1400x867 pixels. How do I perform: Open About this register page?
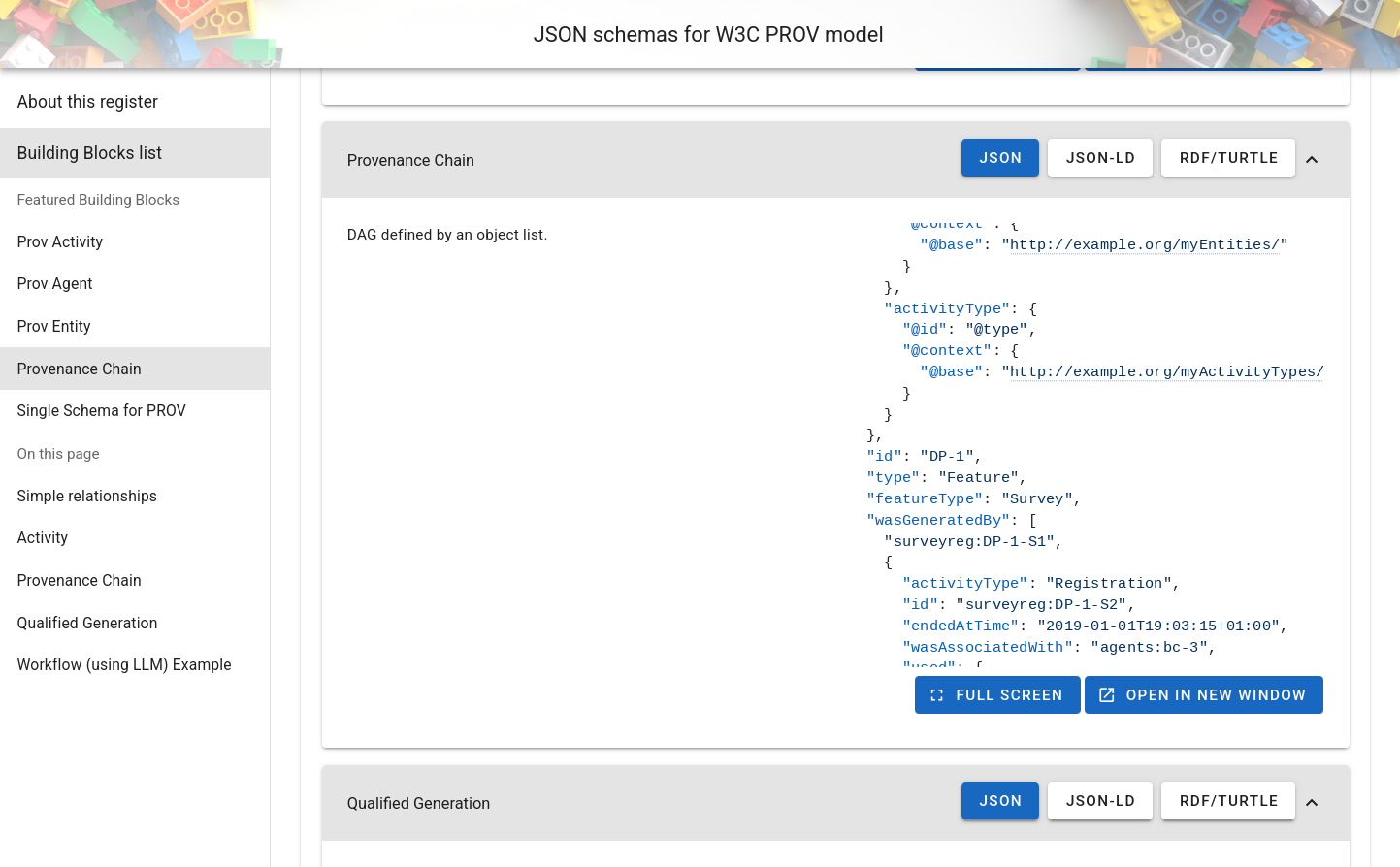87,102
